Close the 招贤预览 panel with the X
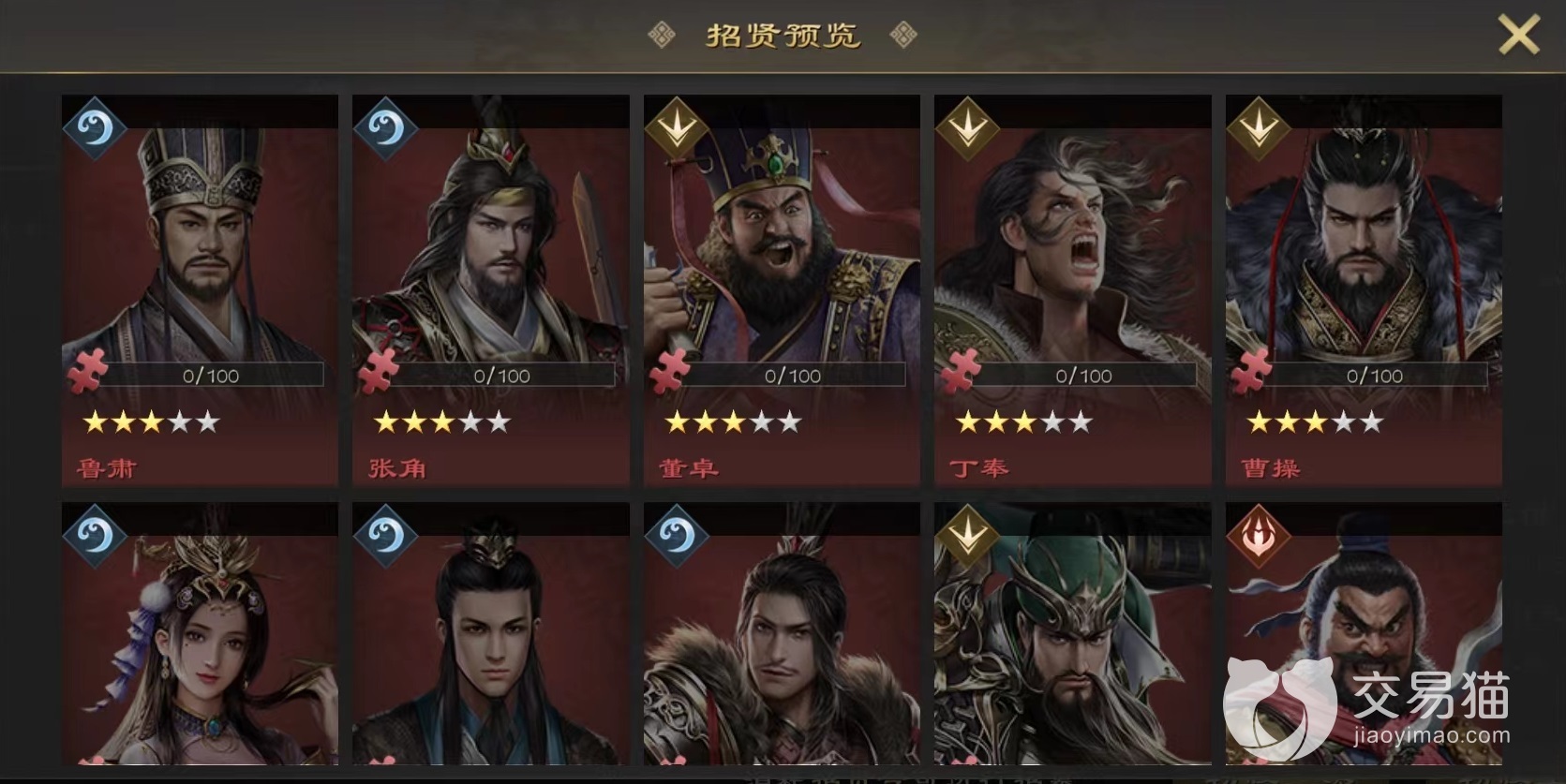Image resolution: width=1566 pixels, height=784 pixels. pyautogui.click(x=1518, y=36)
